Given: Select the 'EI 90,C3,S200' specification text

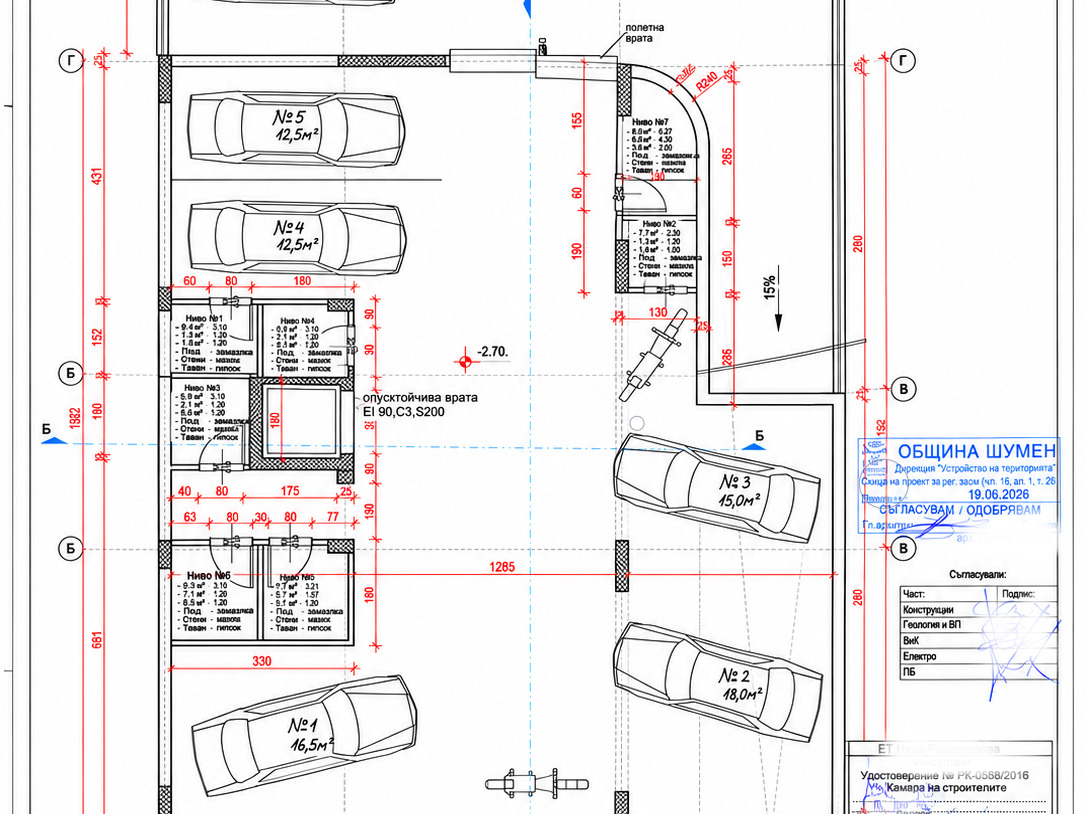Looking at the screenshot, I should (x=404, y=412).
